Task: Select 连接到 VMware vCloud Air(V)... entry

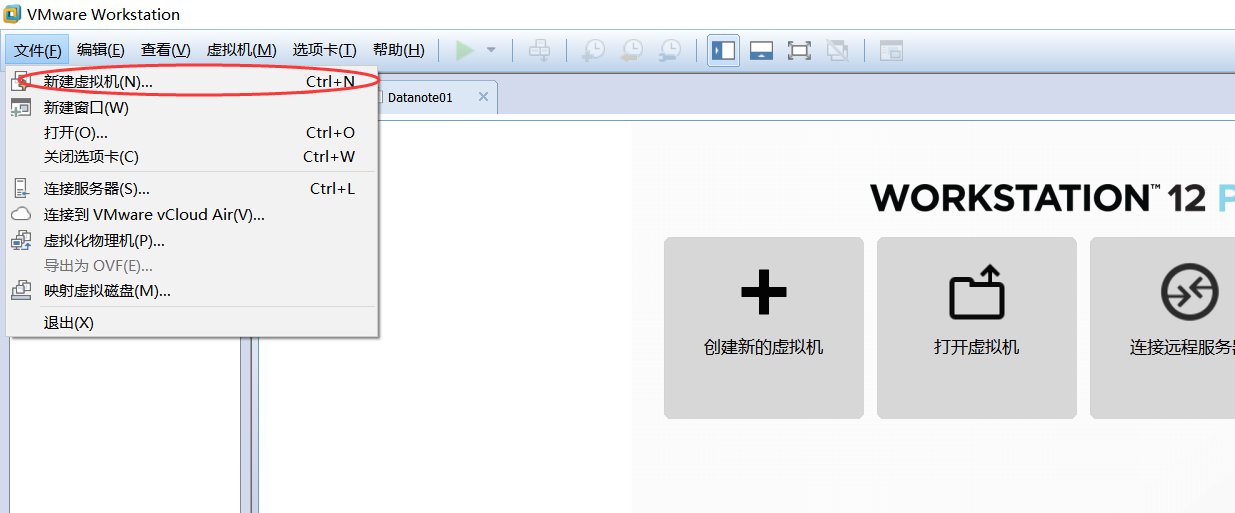Action: coord(192,214)
